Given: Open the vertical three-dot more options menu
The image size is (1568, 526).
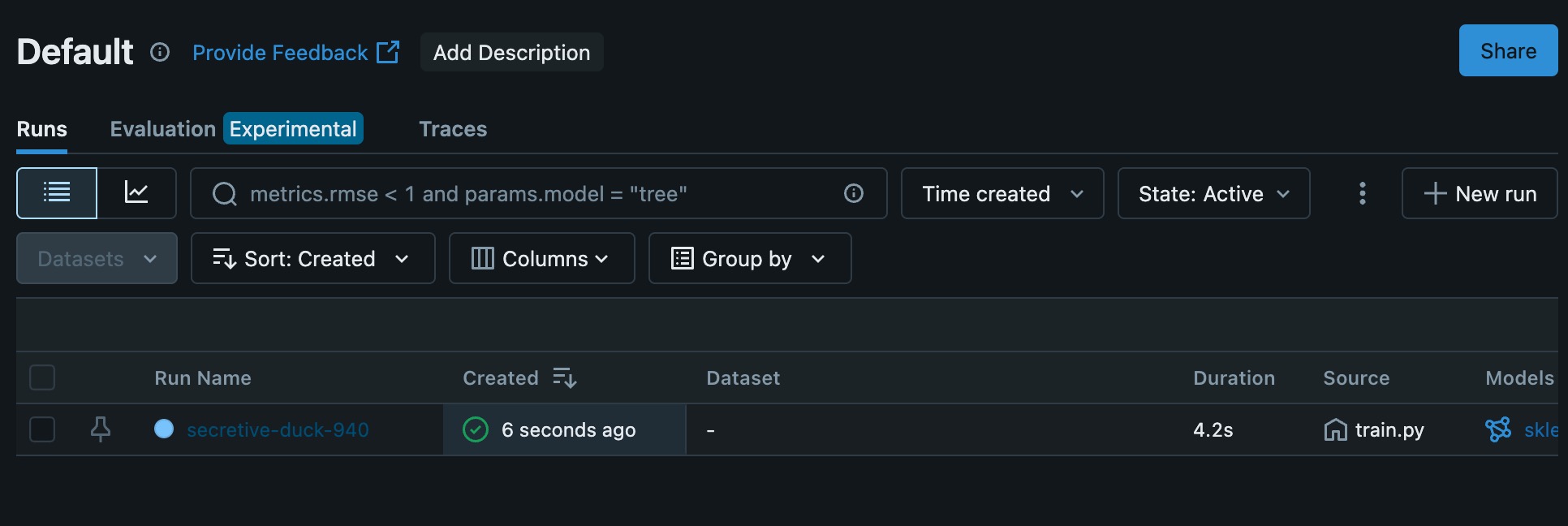Looking at the screenshot, I should 1362,193.
